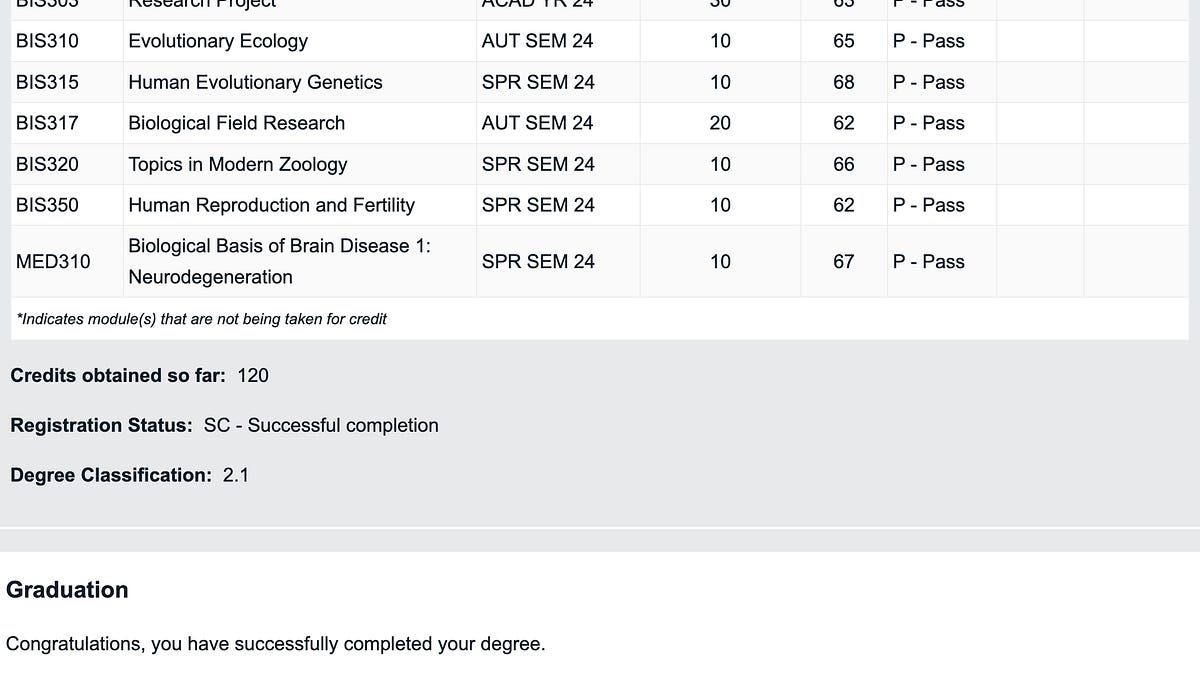1200x675 pixels.
Task: Select the Congratulations degree completion message
Action: [x=276, y=644]
